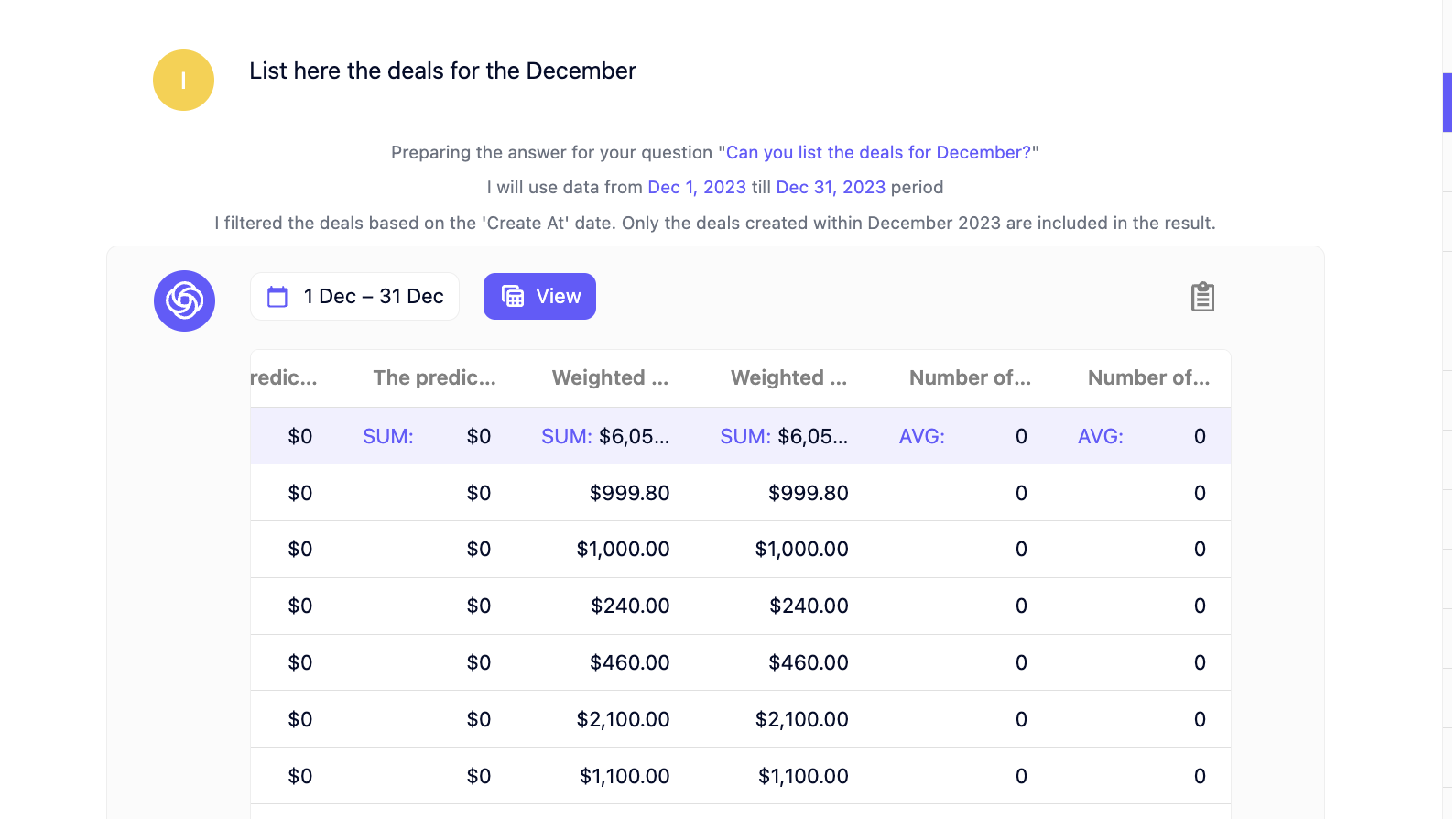
Task: Click the "Dec 1, 2023" start date link
Action: click(x=697, y=187)
